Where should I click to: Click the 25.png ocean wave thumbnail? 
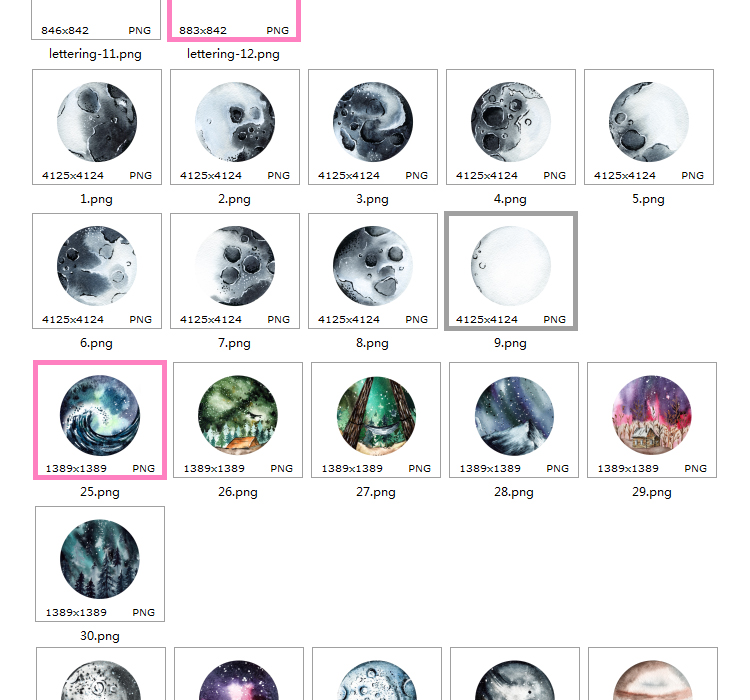[100, 420]
